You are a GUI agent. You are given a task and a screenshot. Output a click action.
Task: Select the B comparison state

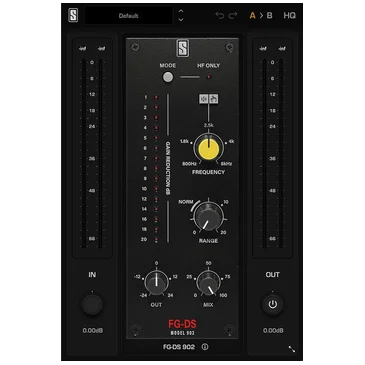tap(269, 16)
